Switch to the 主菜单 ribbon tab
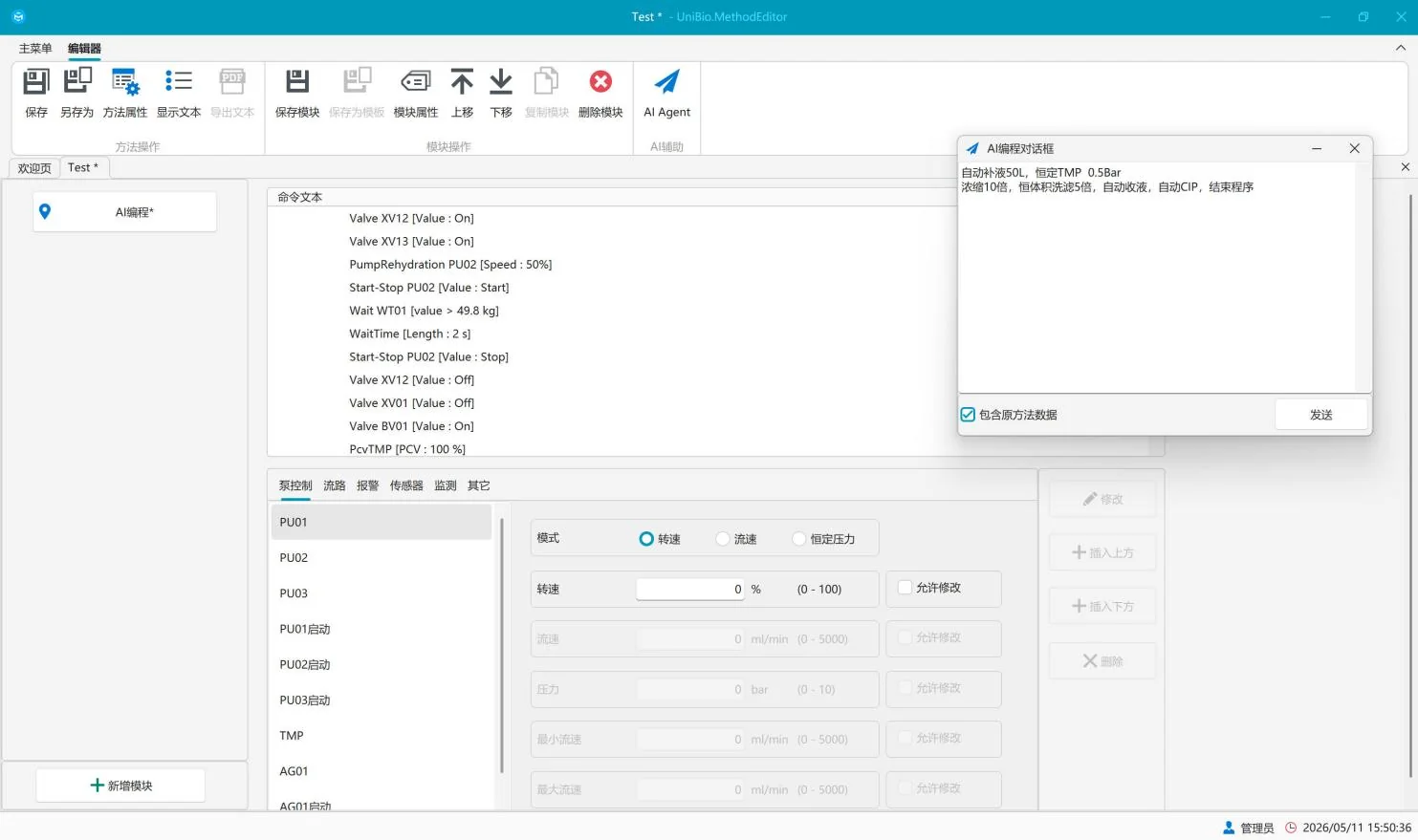The image size is (1418, 840). click(x=35, y=48)
